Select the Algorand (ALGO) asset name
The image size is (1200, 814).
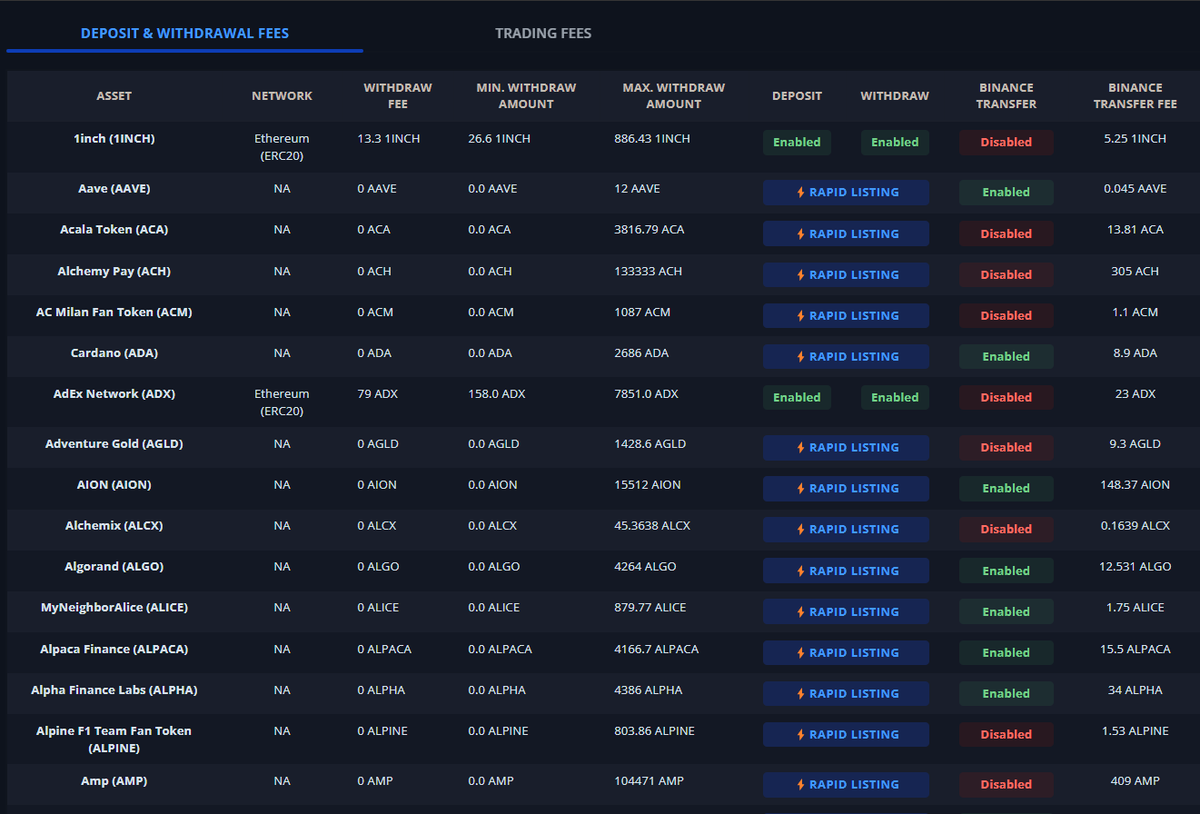pyautogui.click(x=114, y=567)
